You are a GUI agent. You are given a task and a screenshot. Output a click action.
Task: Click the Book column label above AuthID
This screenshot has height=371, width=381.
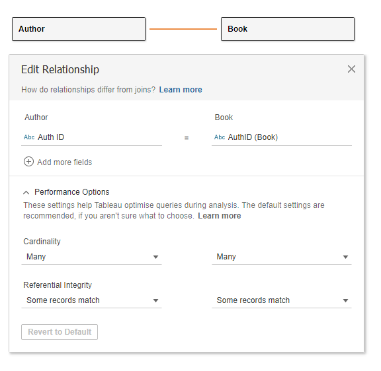[x=224, y=117]
